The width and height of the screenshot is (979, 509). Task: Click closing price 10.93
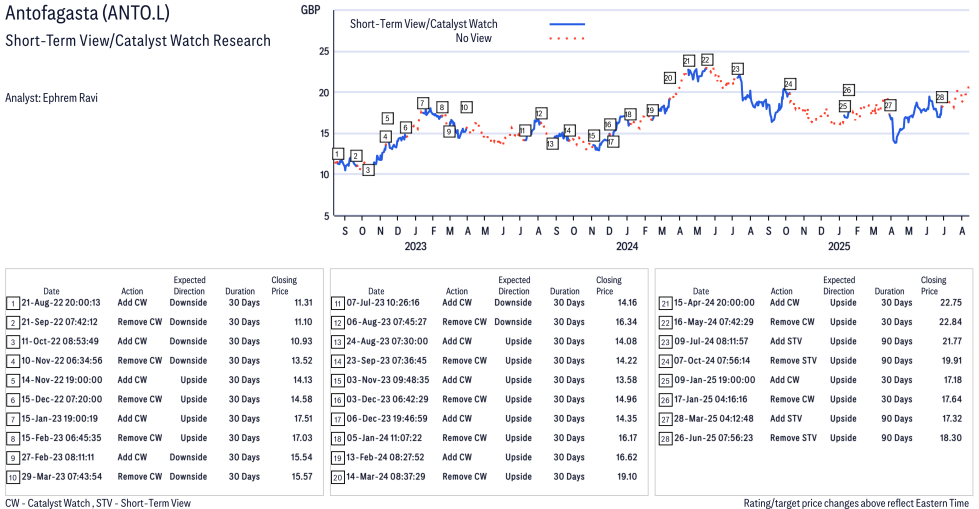(302, 341)
